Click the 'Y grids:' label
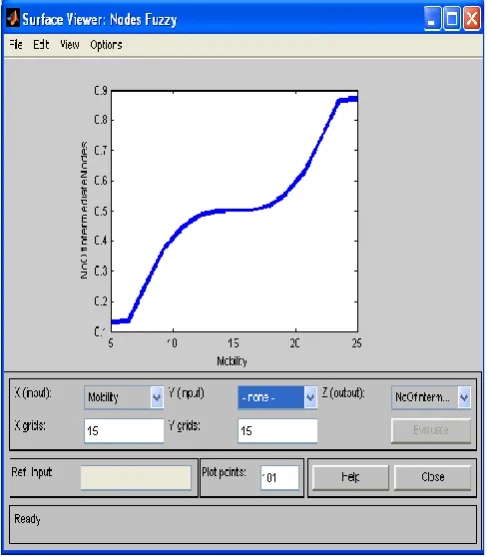The width and height of the screenshot is (491, 557). (184, 425)
